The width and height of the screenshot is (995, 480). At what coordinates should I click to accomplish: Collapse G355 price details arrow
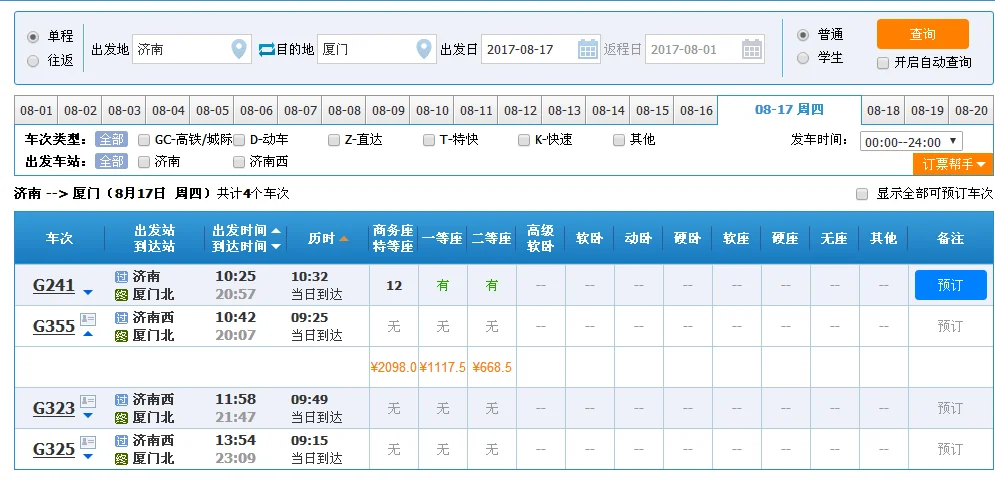point(88,333)
